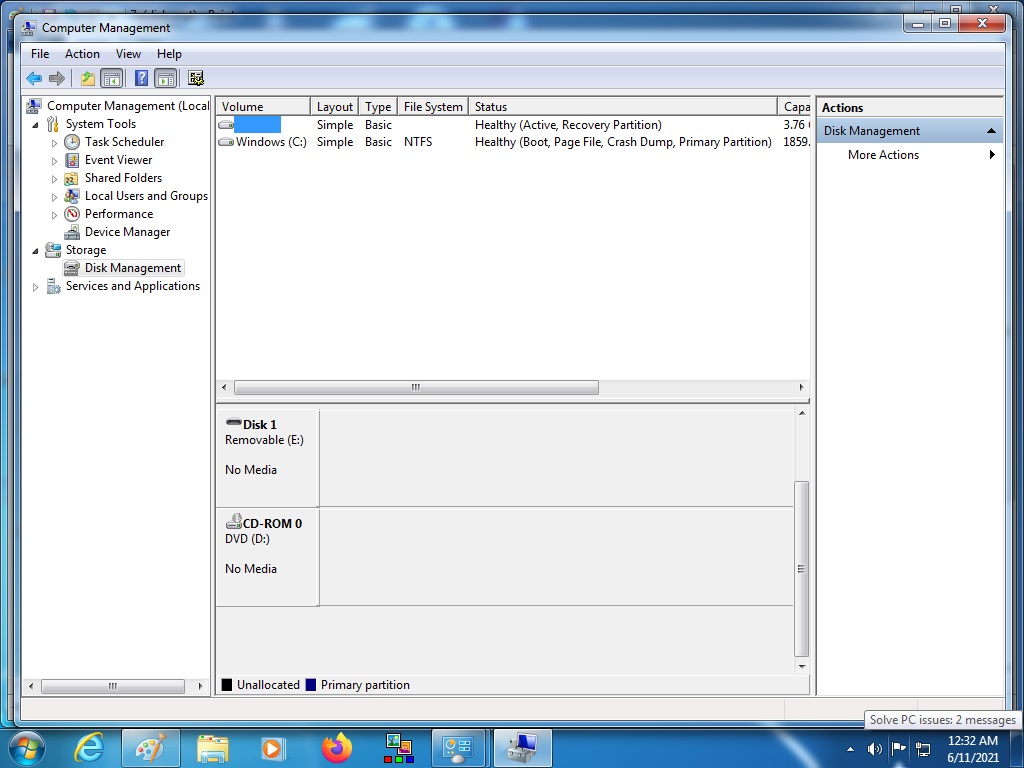Viewport: 1024px width, 768px height.
Task: Open the More Actions submenu arrow
Action: [x=992, y=155]
